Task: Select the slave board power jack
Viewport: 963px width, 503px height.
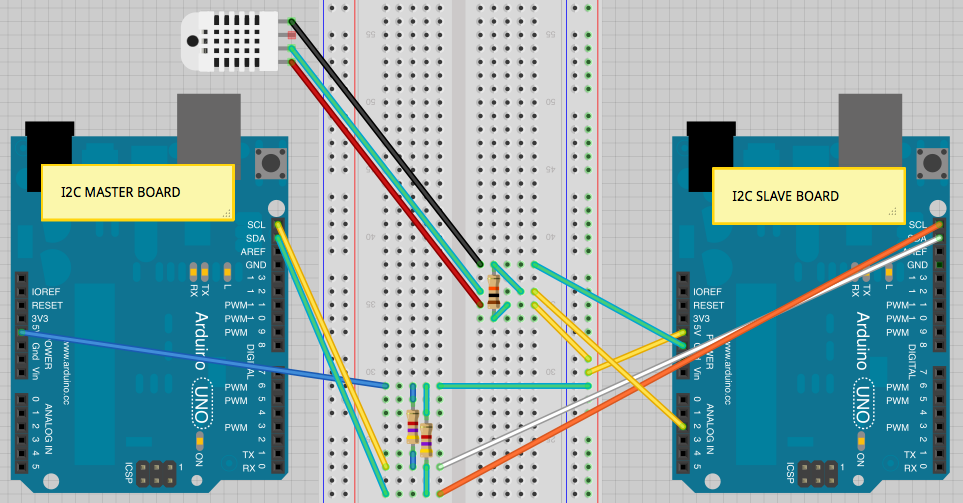Action: point(711,144)
